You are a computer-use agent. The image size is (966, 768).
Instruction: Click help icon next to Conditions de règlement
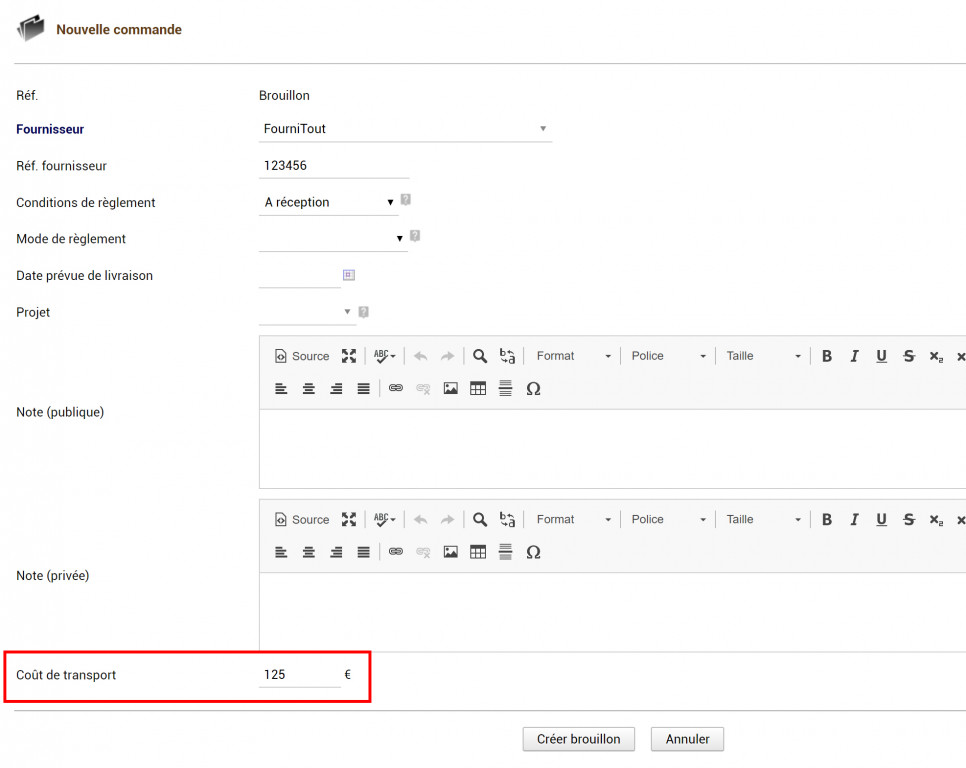[x=406, y=200]
